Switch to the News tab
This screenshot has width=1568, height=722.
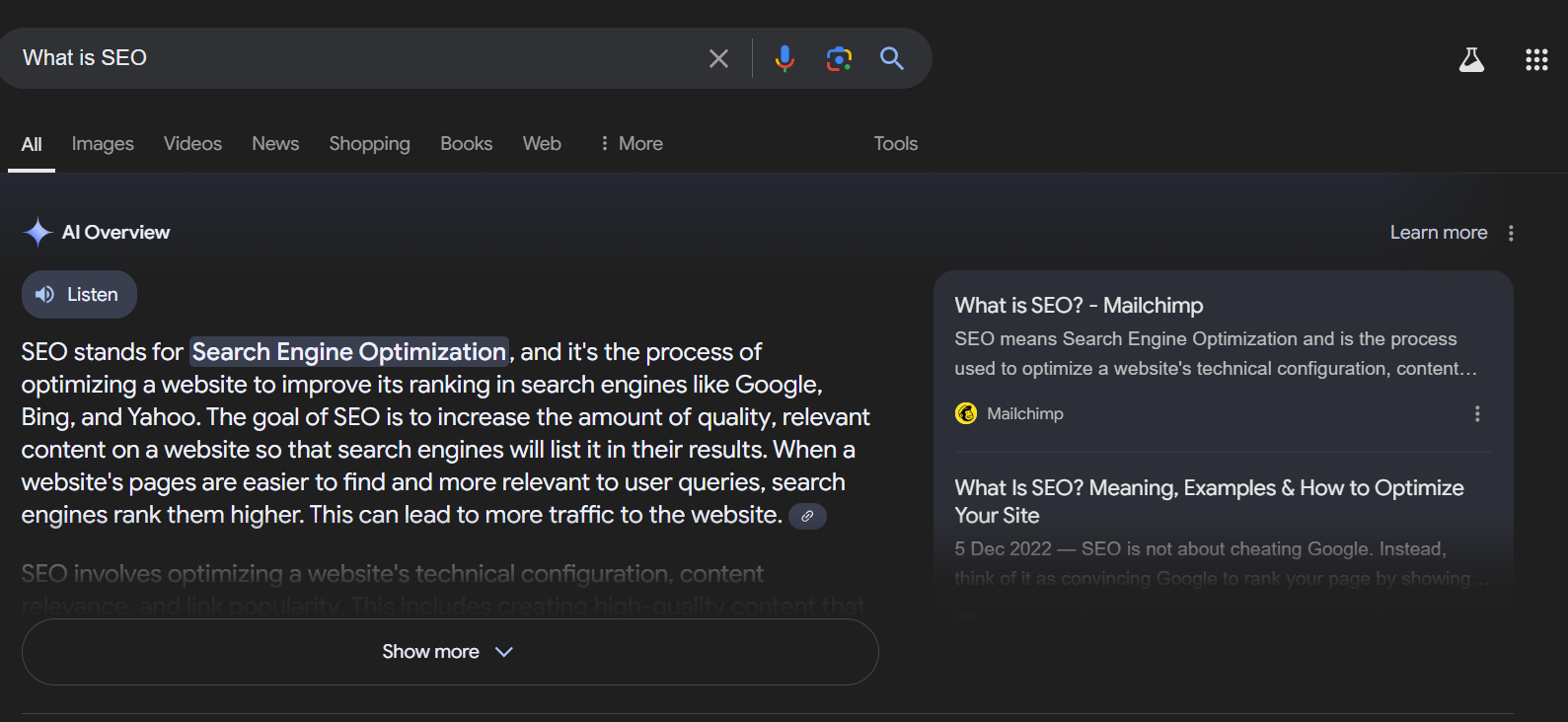click(x=275, y=144)
